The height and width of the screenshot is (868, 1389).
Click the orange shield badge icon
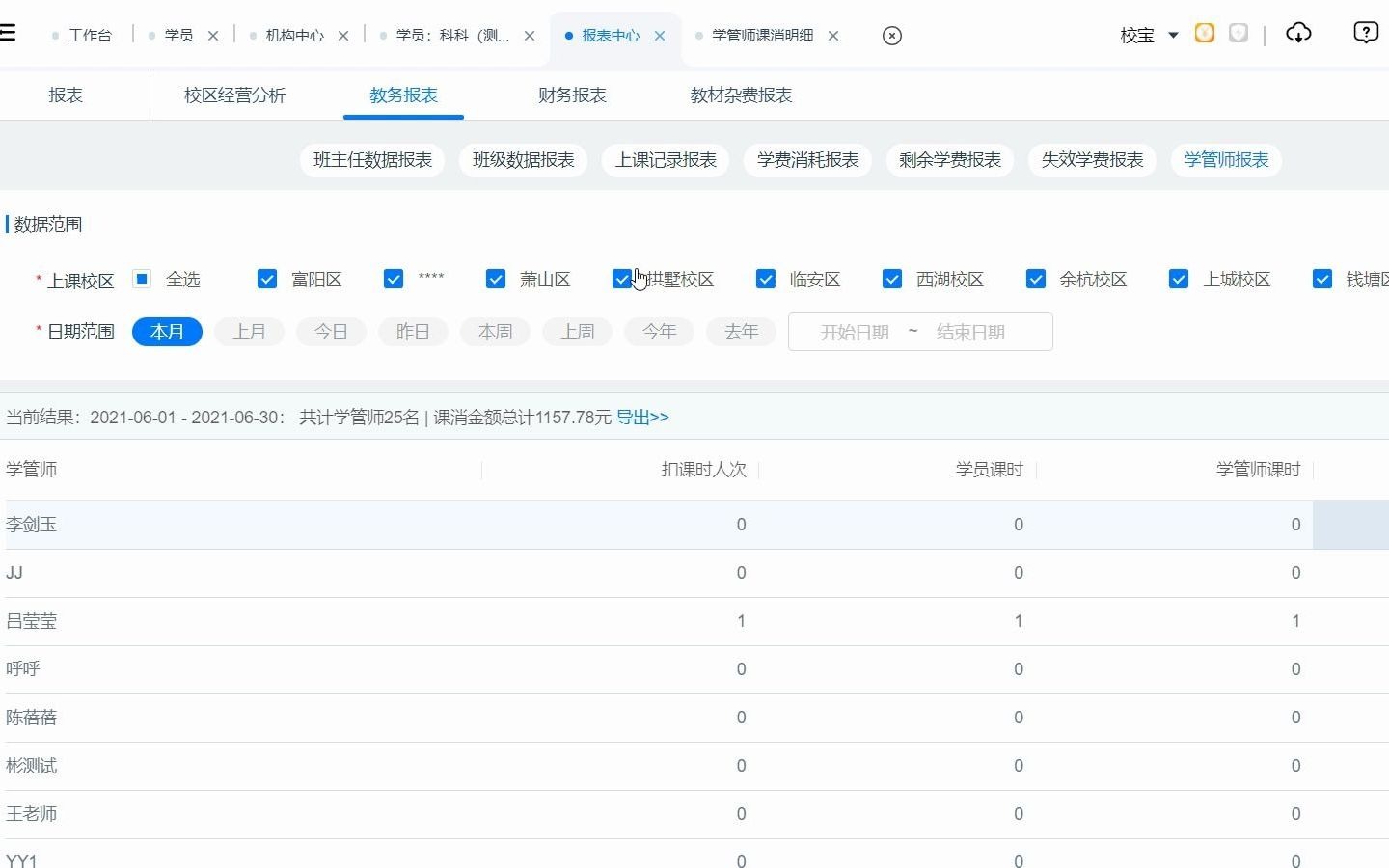(1205, 34)
